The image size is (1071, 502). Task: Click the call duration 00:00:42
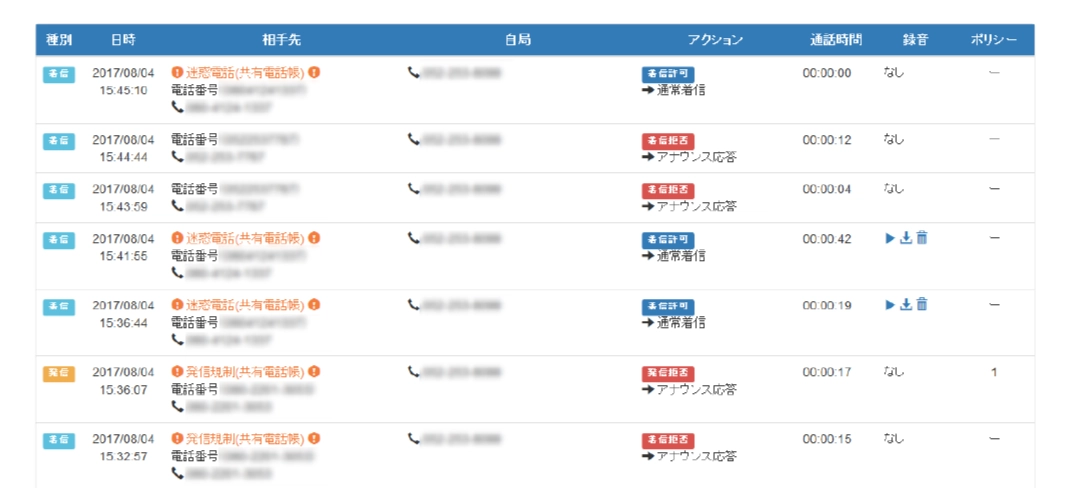click(826, 239)
